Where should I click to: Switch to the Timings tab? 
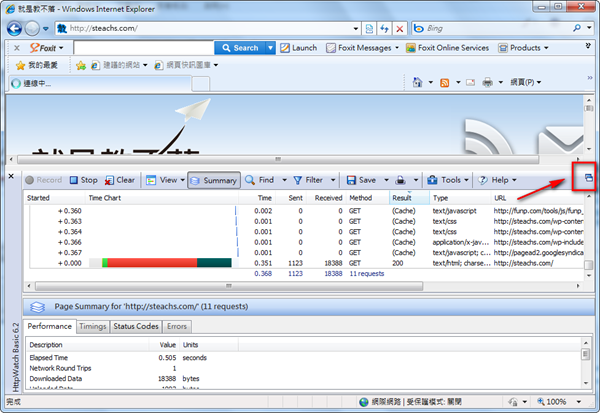click(x=91, y=326)
